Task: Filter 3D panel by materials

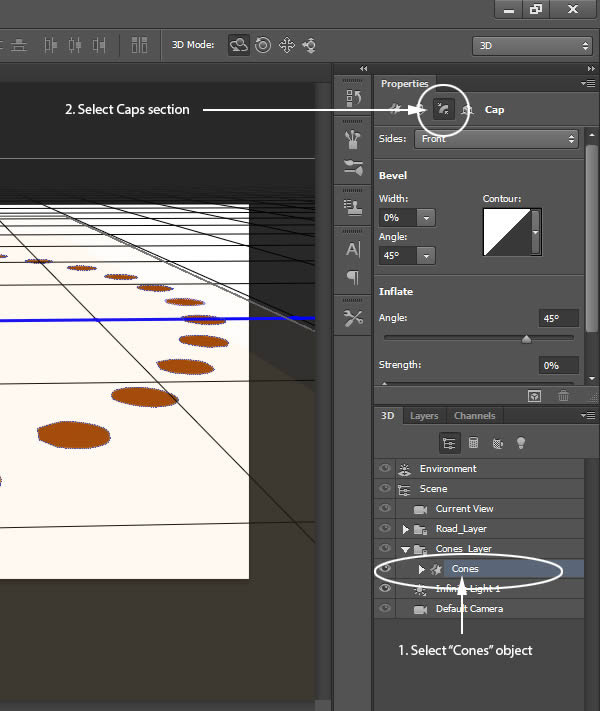Action: [497, 443]
